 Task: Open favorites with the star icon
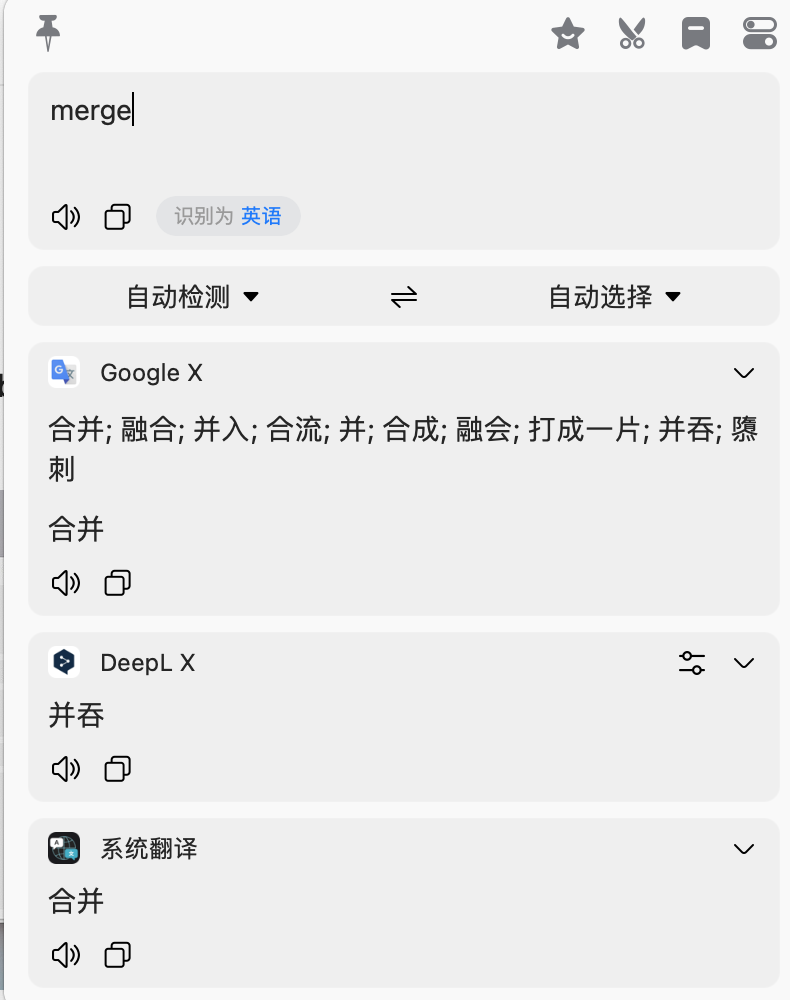coord(567,33)
